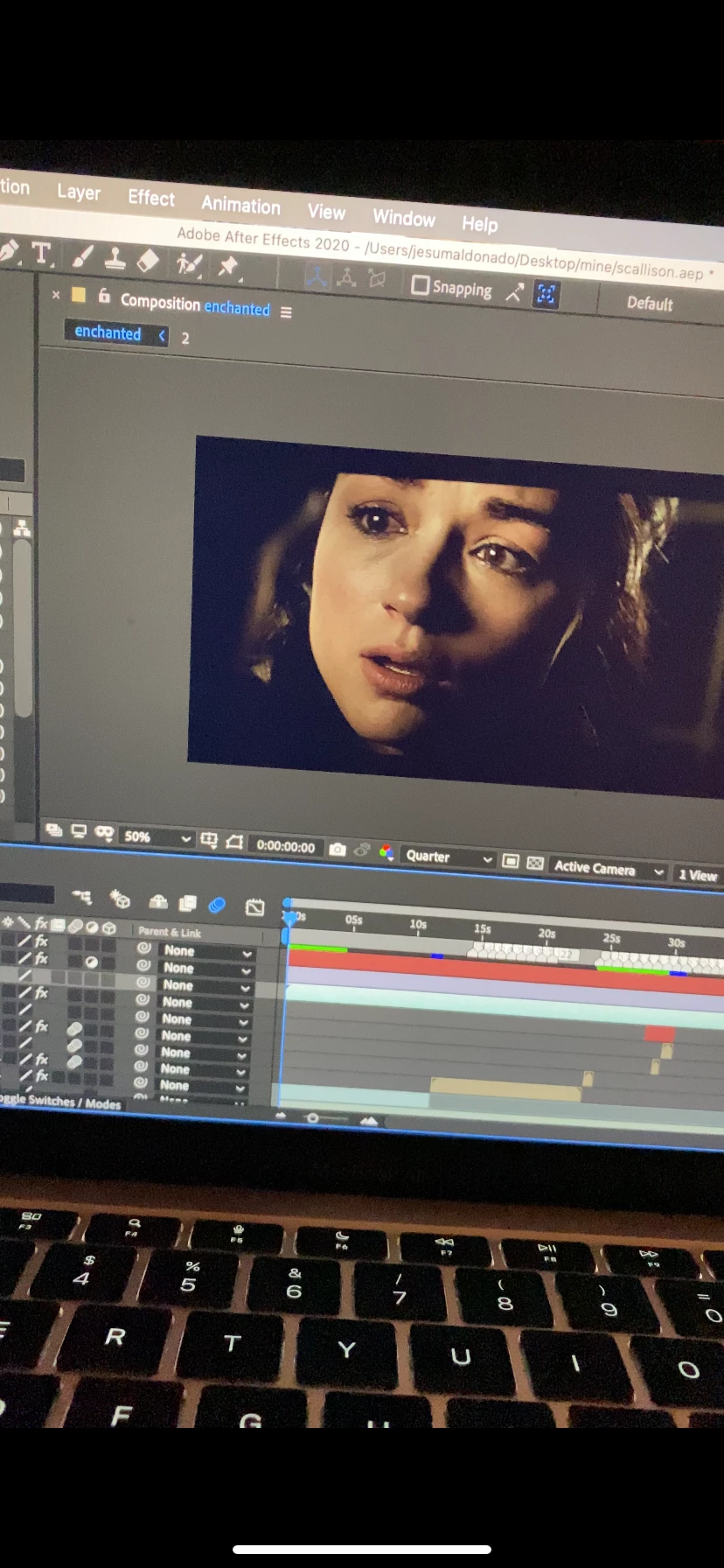Viewport: 724px width, 1568px height.
Task: Select the Horizontal Type tool
Action: [x=41, y=254]
